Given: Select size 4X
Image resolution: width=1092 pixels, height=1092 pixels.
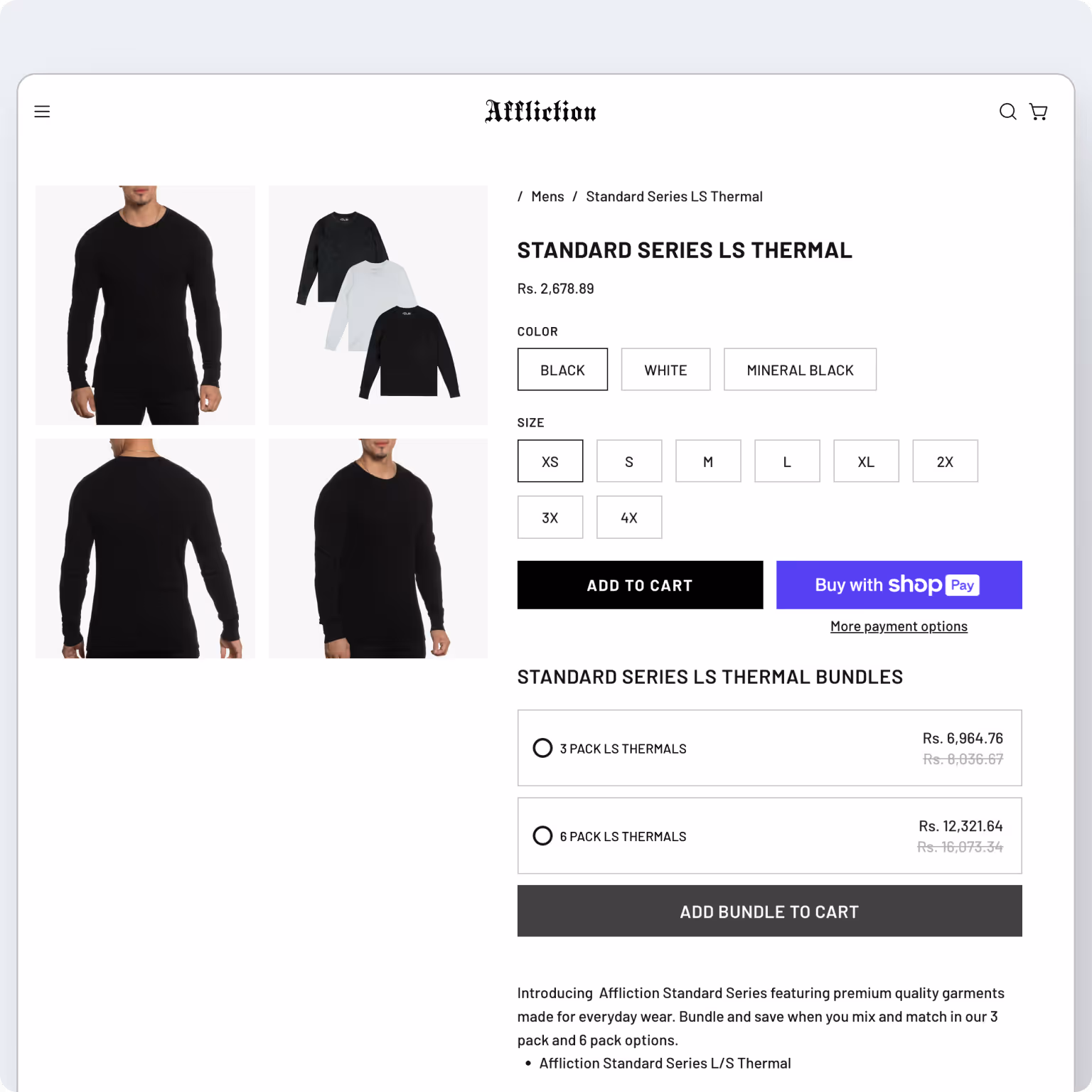Looking at the screenshot, I should pos(629,518).
